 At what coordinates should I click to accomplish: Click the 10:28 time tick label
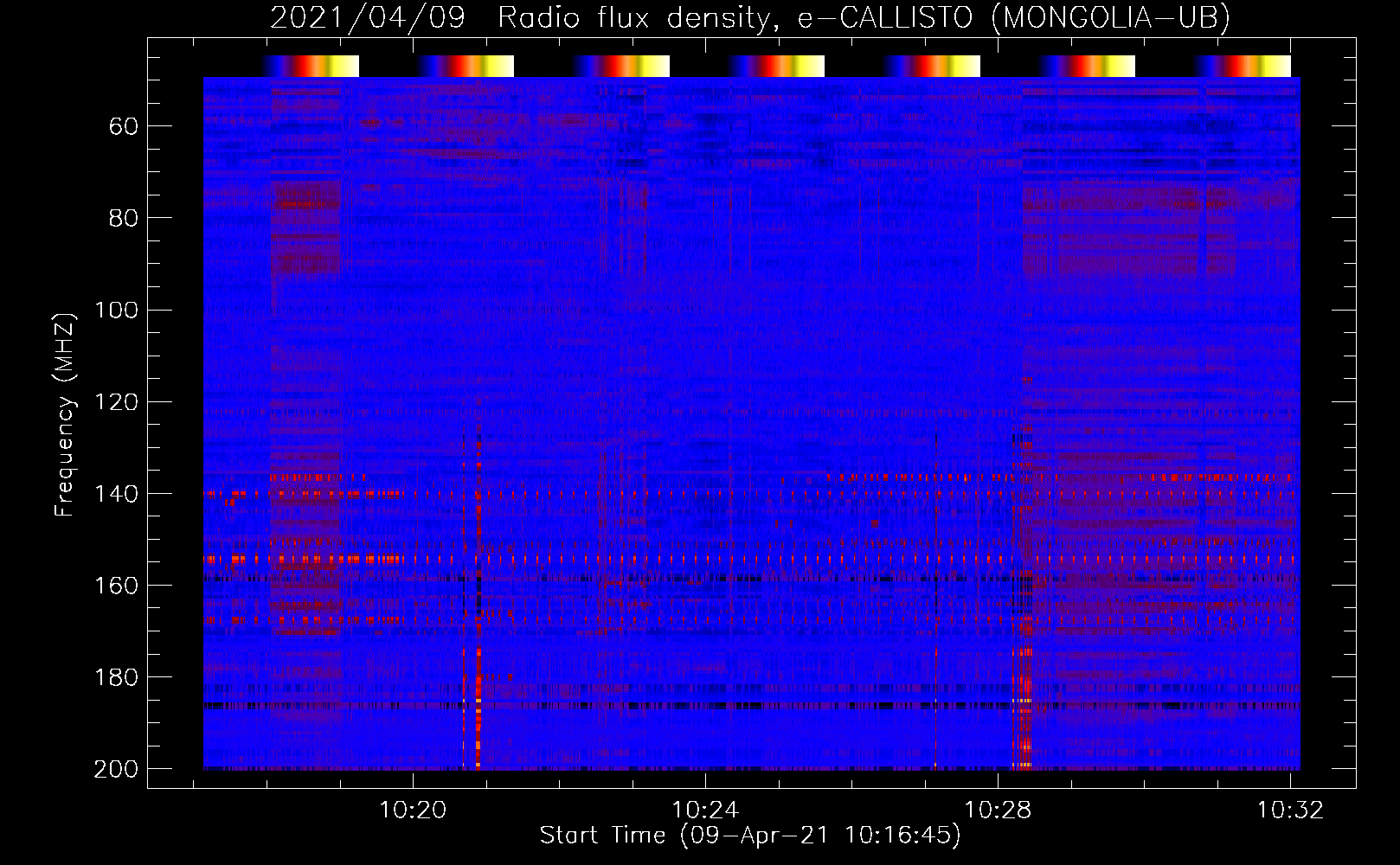[998, 811]
